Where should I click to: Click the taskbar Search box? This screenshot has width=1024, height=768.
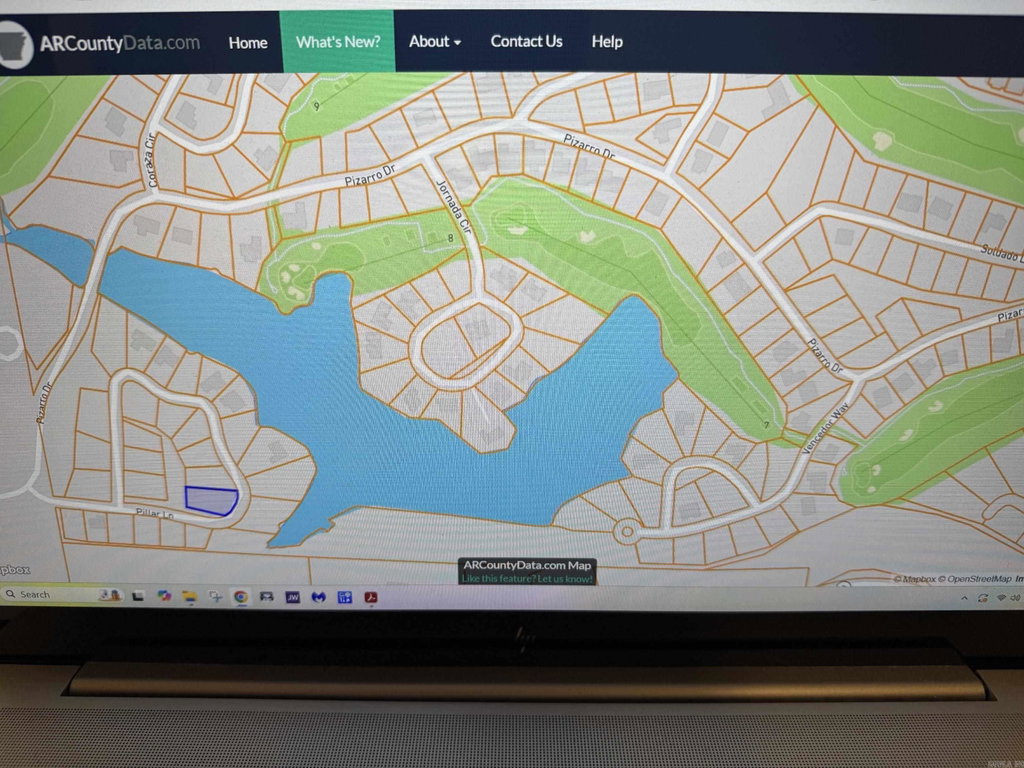click(63, 594)
